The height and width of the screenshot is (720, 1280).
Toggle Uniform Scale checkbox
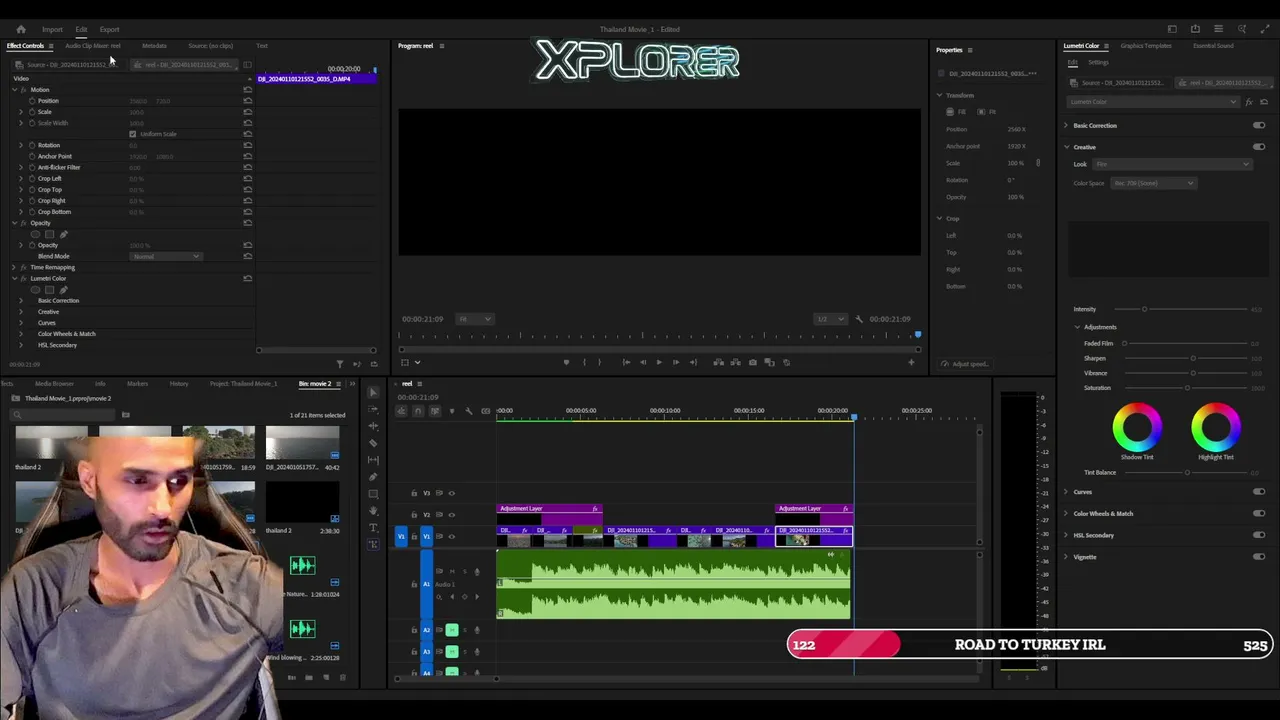[132, 134]
